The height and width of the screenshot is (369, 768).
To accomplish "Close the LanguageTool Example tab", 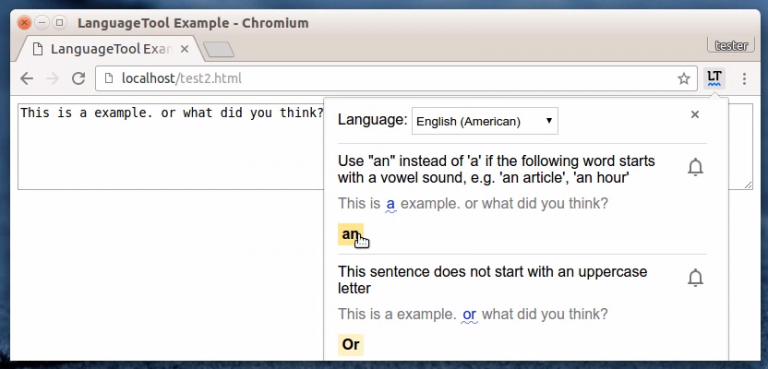I will [184, 49].
